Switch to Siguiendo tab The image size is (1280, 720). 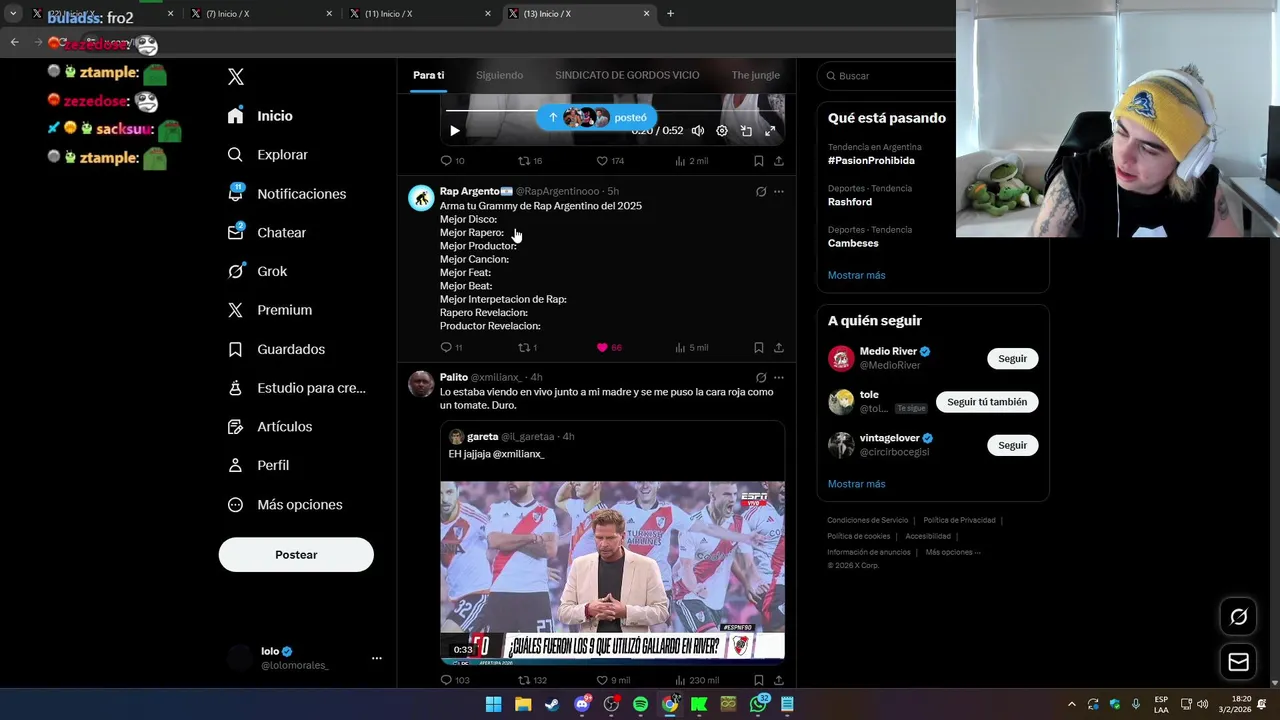(x=499, y=75)
